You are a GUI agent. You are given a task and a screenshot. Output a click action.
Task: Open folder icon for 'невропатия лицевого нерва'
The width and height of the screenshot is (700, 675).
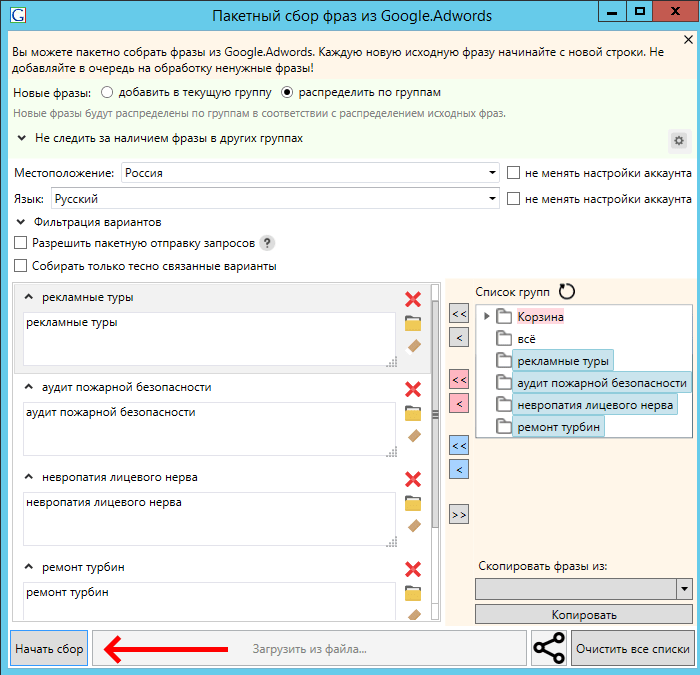click(x=413, y=503)
